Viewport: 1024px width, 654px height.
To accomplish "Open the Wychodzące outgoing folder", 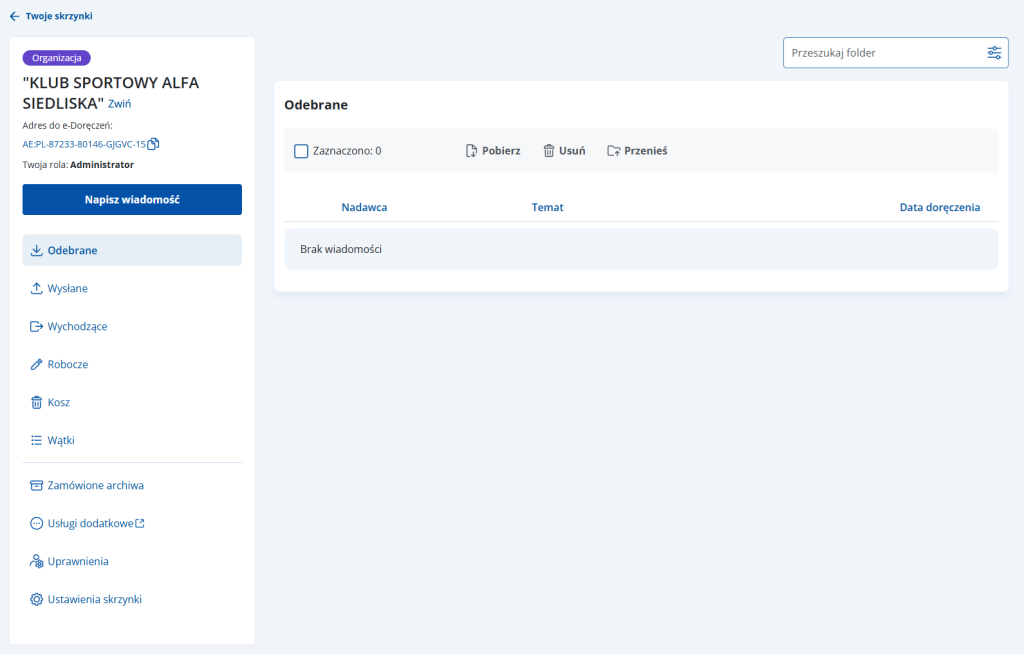I will click(x=77, y=326).
